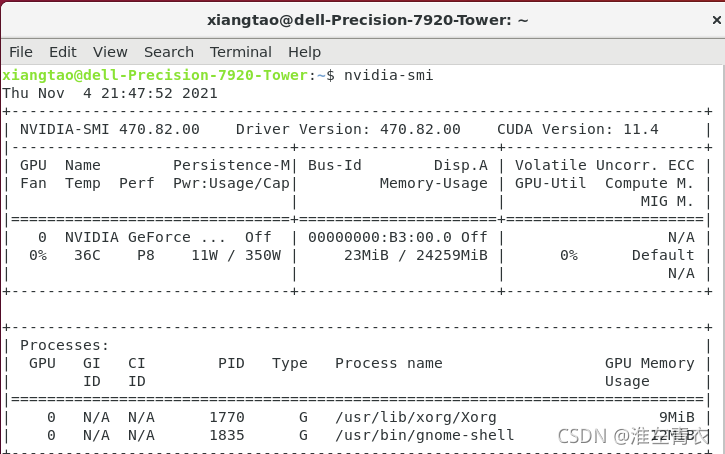Open the Search menu
This screenshot has width=725, height=454.
point(169,52)
